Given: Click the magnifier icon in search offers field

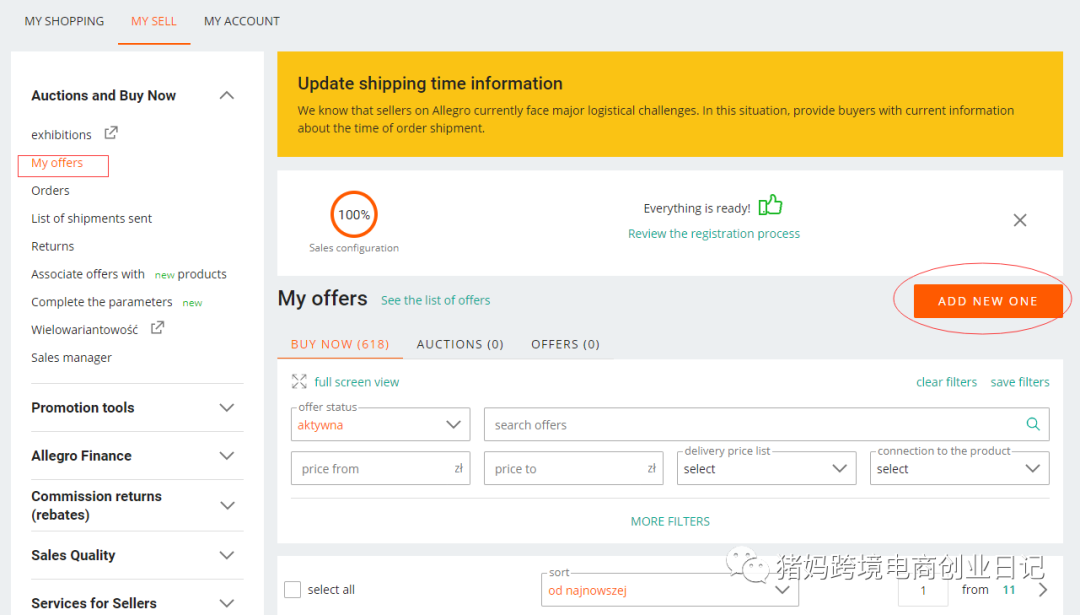Looking at the screenshot, I should (1033, 424).
